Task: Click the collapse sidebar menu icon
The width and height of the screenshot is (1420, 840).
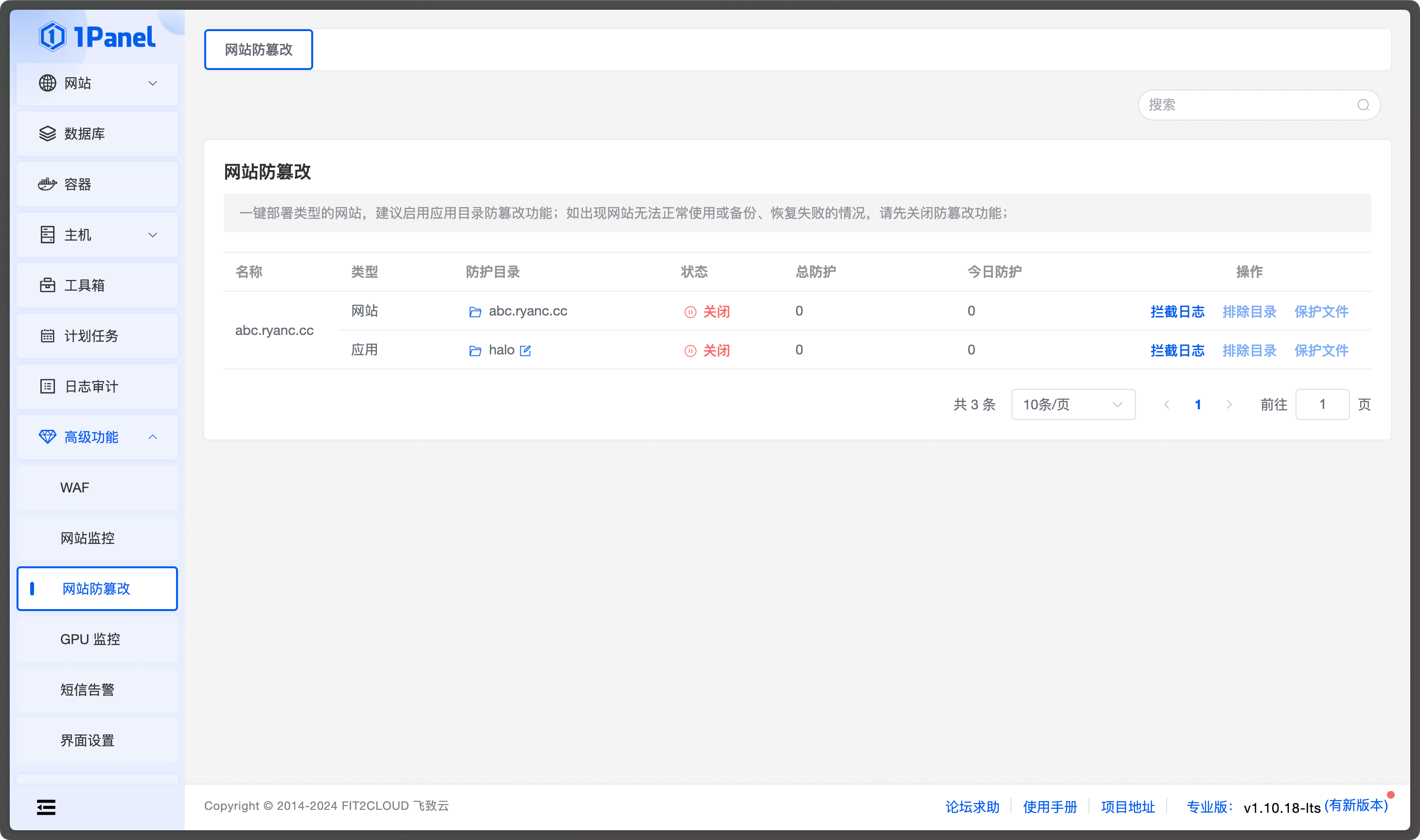Action: 46,806
